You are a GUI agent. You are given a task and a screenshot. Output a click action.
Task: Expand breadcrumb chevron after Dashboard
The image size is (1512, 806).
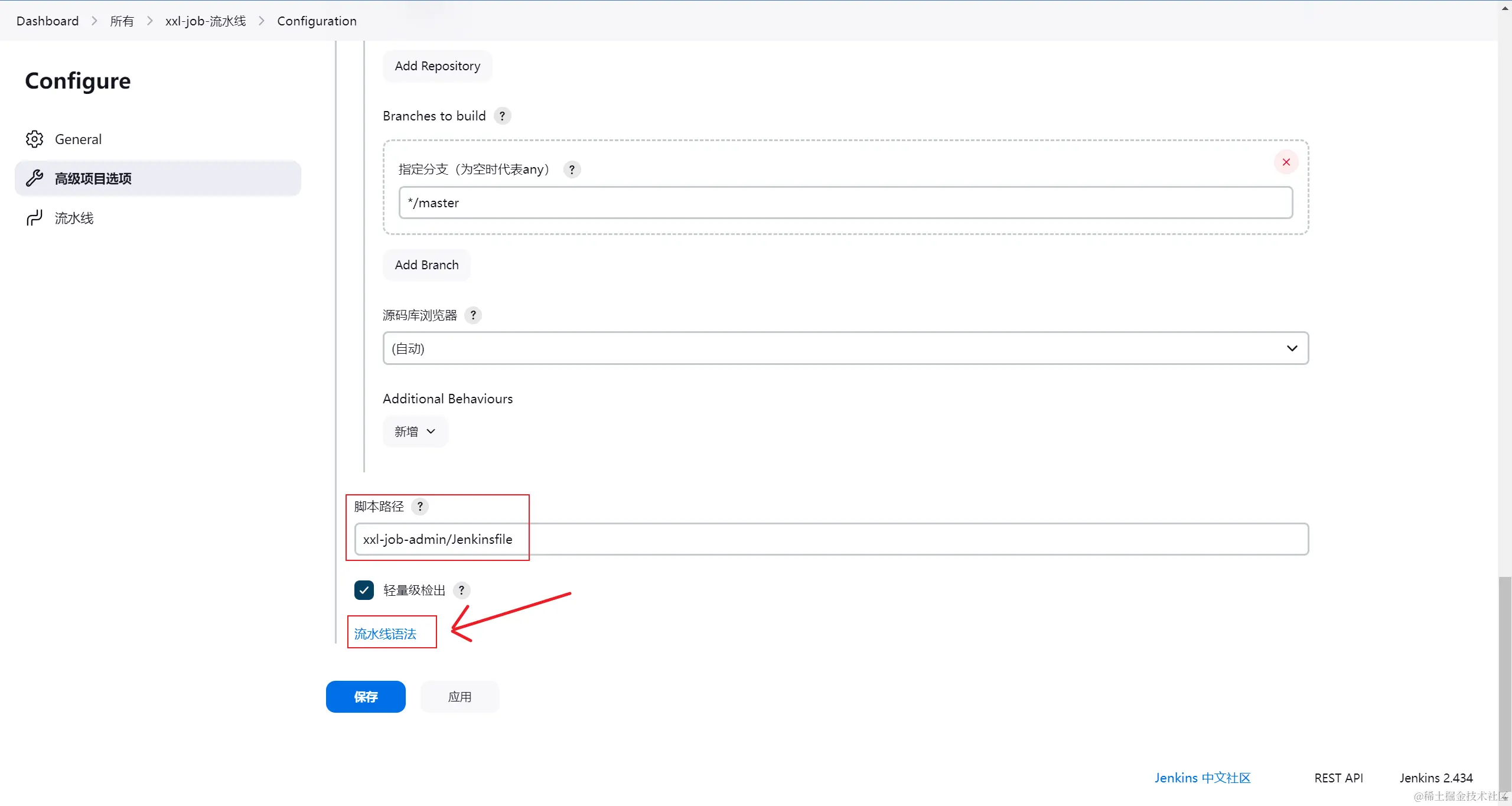[x=94, y=21]
